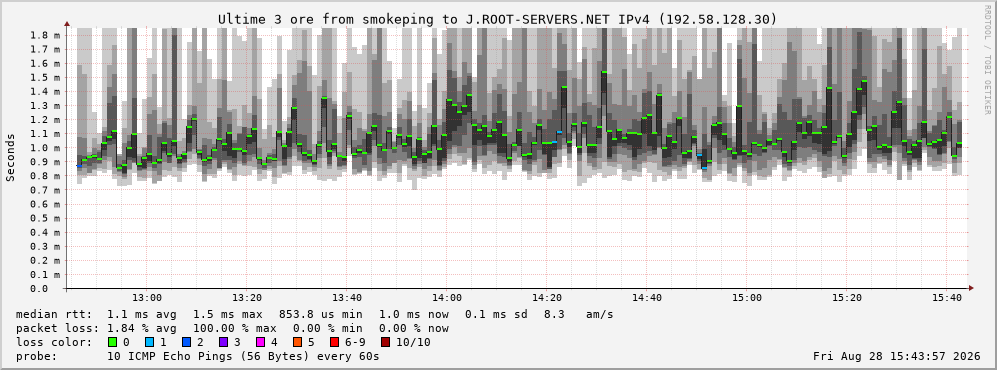The width and height of the screenshot is (997, 370).
Task: Click the Seconds vertical axis label
Action: coord(11,157)
